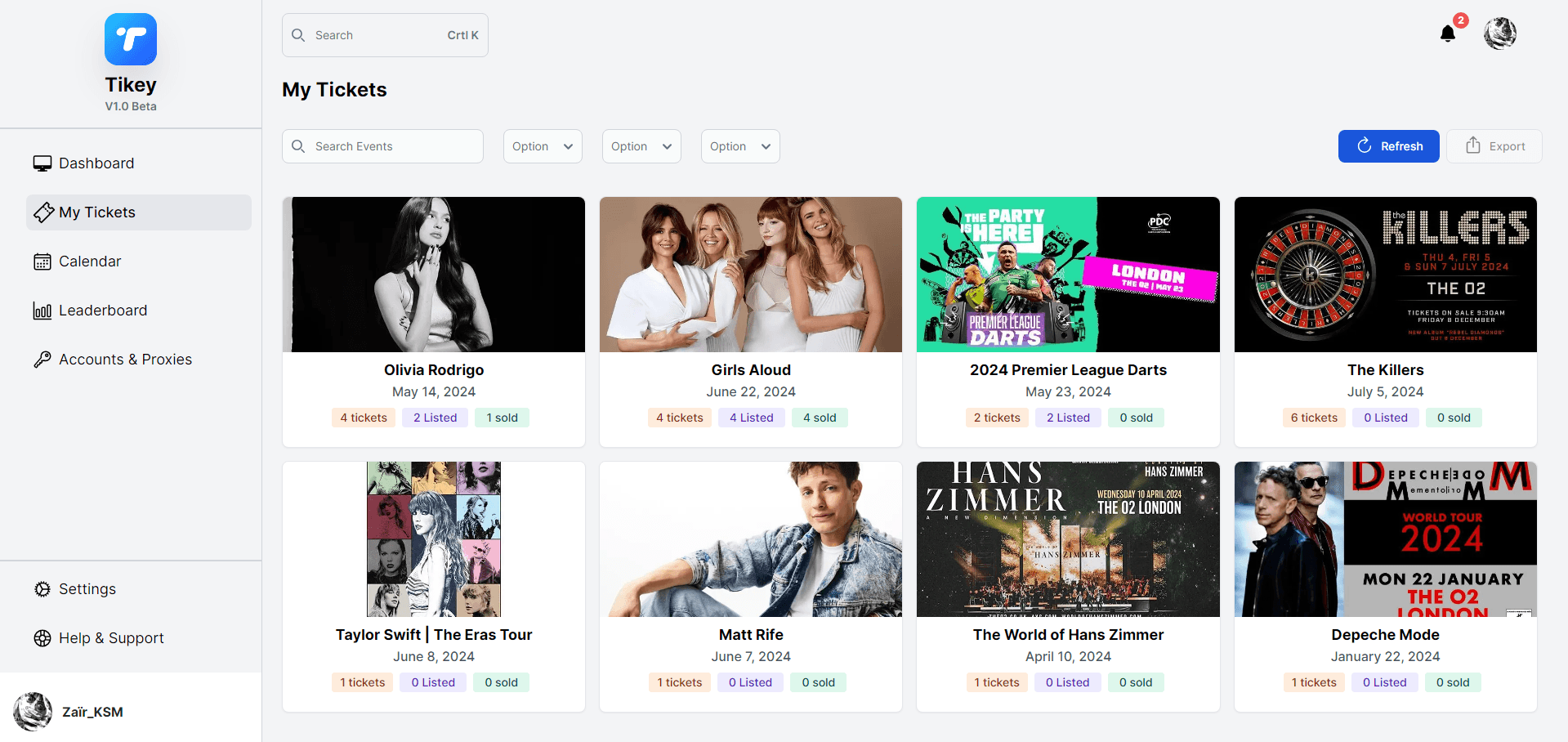
Task: Click the Leaderboard bar chart icon
Action: tap(42, 311)
